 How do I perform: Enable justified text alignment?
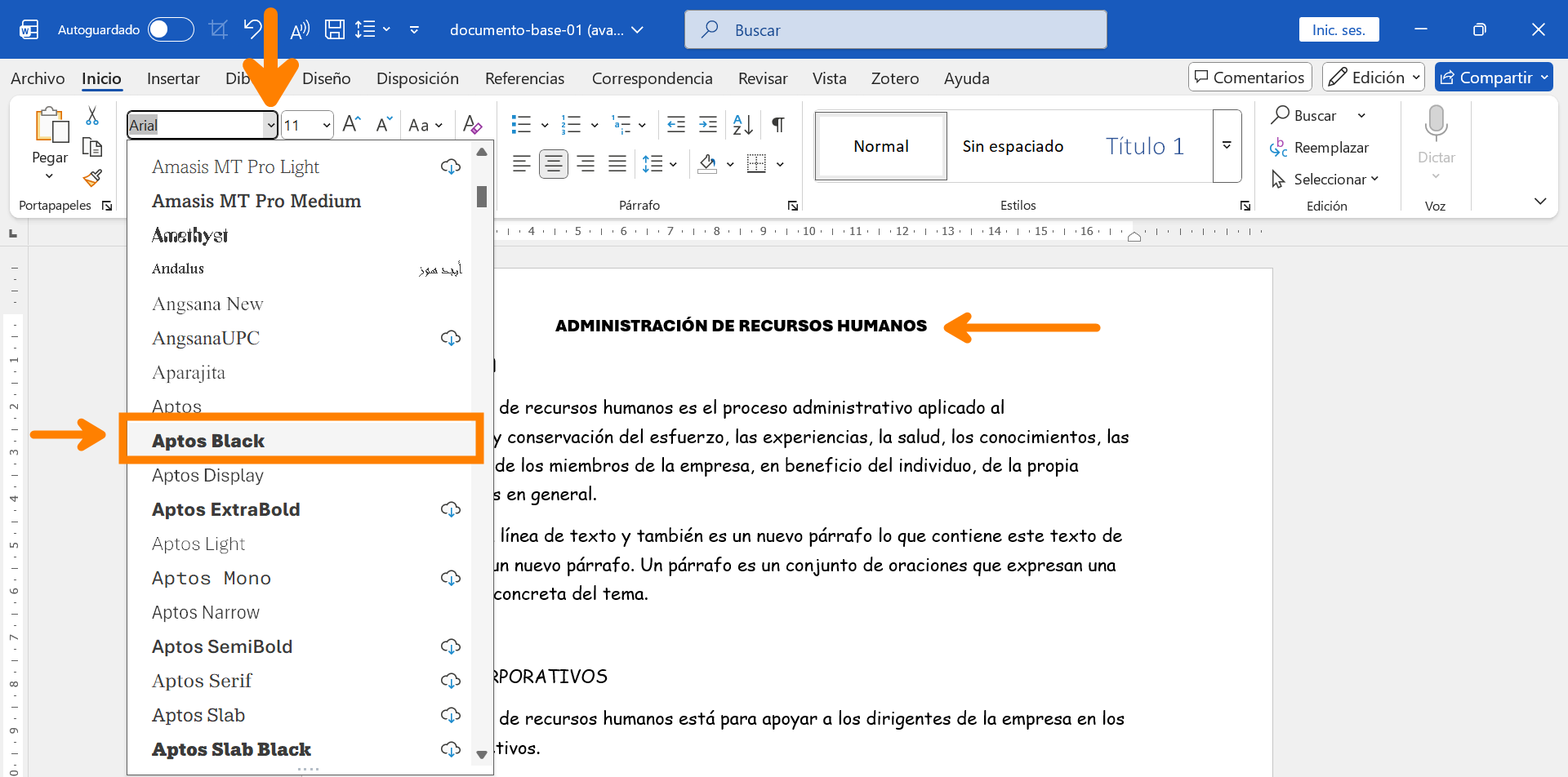point(617,163)
